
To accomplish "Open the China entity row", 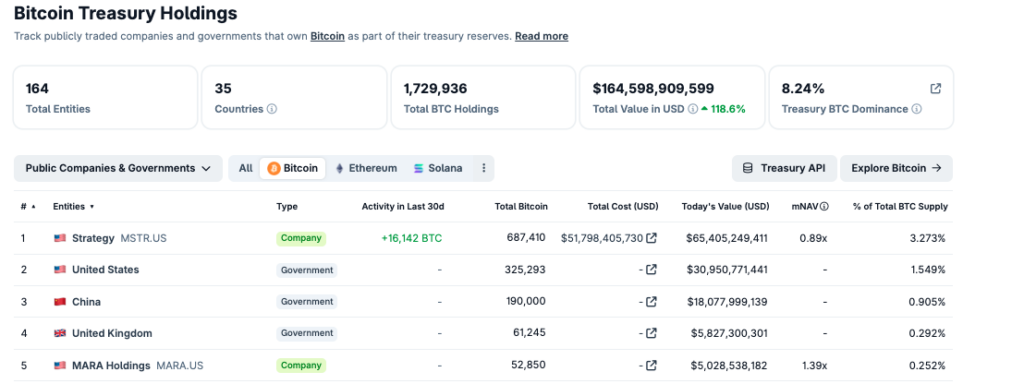I will [x=482, y=302].
